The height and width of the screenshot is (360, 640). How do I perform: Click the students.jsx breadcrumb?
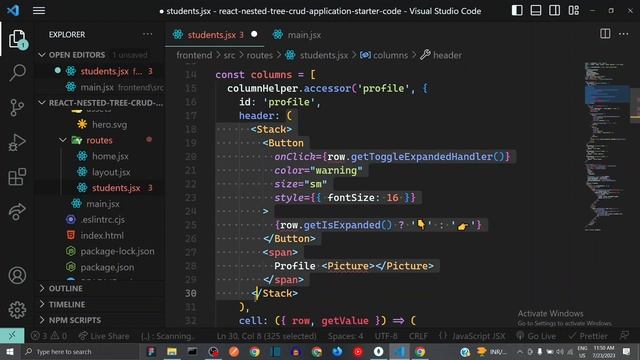(x=317, y=55)
